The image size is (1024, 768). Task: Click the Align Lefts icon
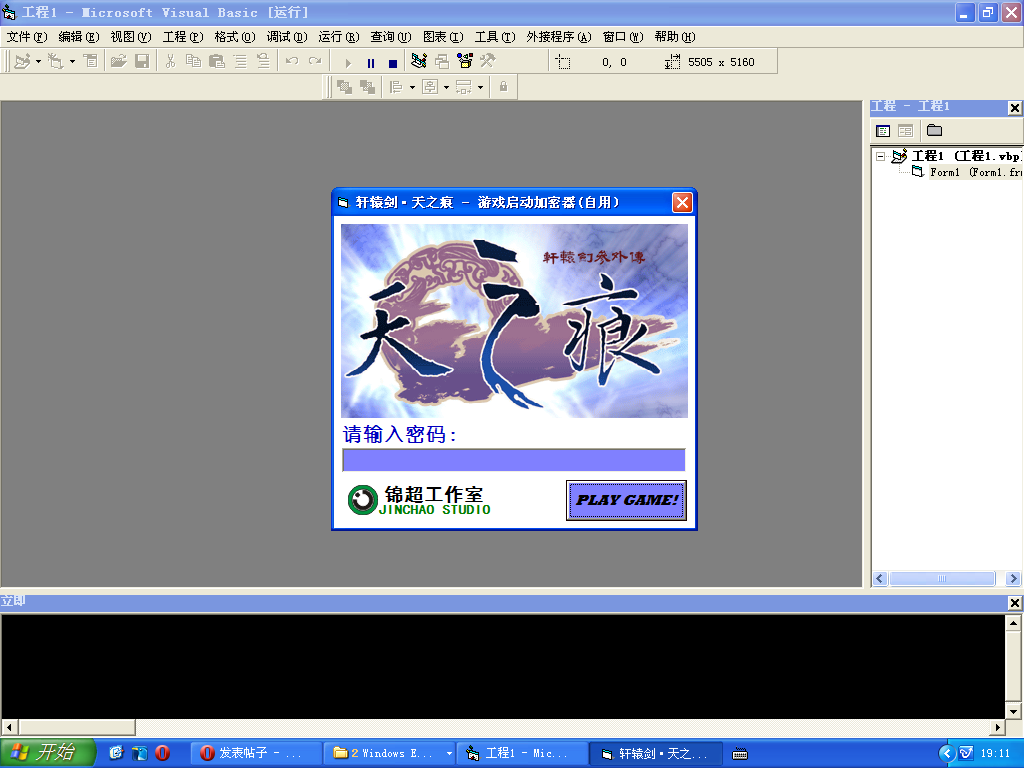396,87
